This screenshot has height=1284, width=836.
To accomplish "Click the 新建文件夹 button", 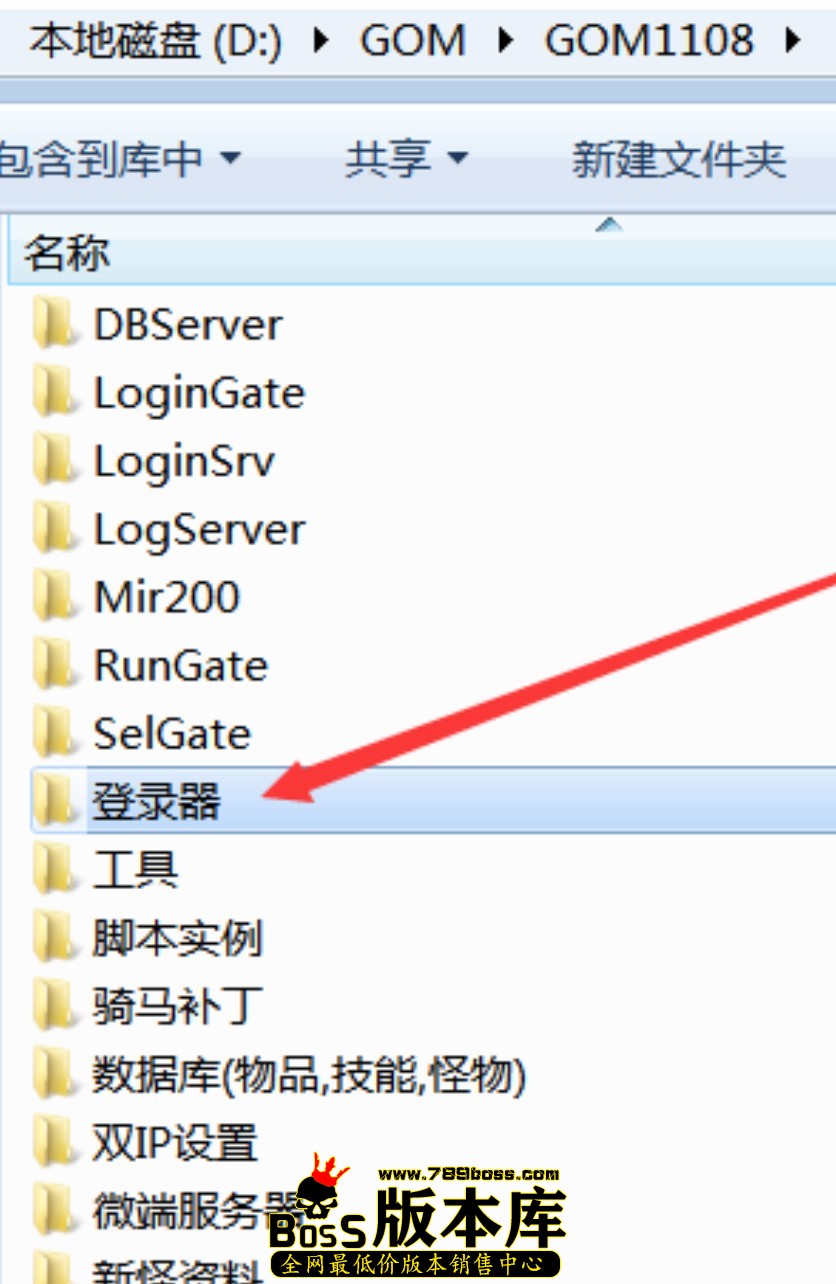I will (679, 158).
